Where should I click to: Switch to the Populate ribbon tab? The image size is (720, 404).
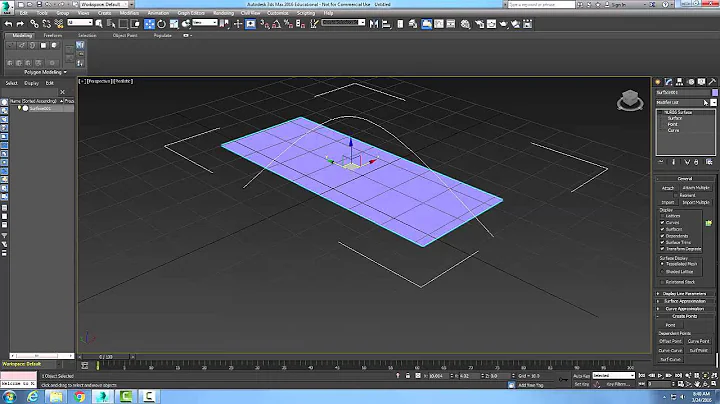click(x=163, y=35)
